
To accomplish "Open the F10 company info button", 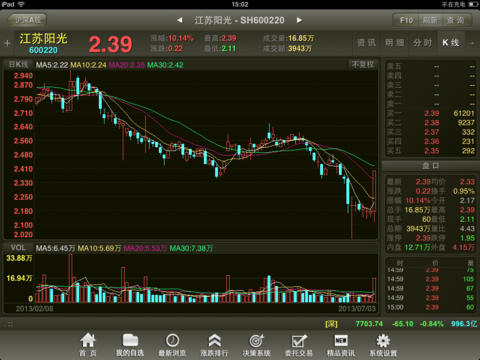I will (x=406, y=20).
